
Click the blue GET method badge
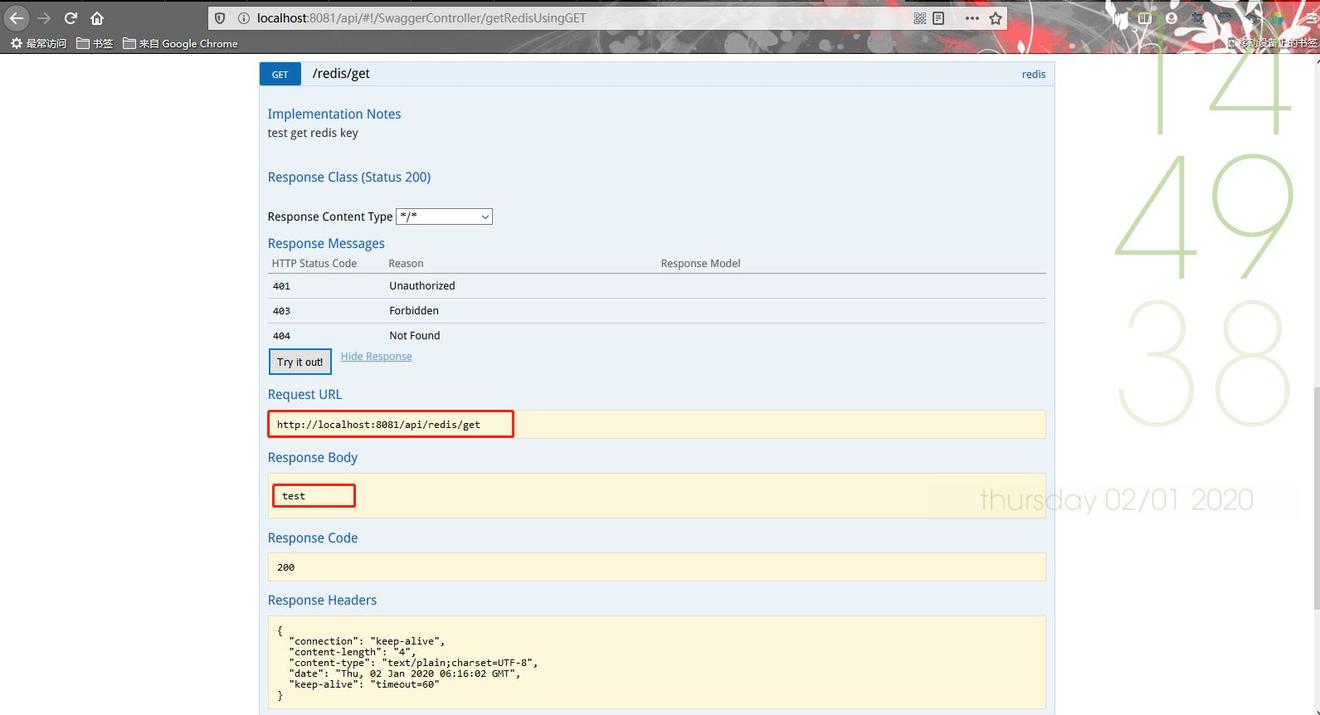pos(280,74)
